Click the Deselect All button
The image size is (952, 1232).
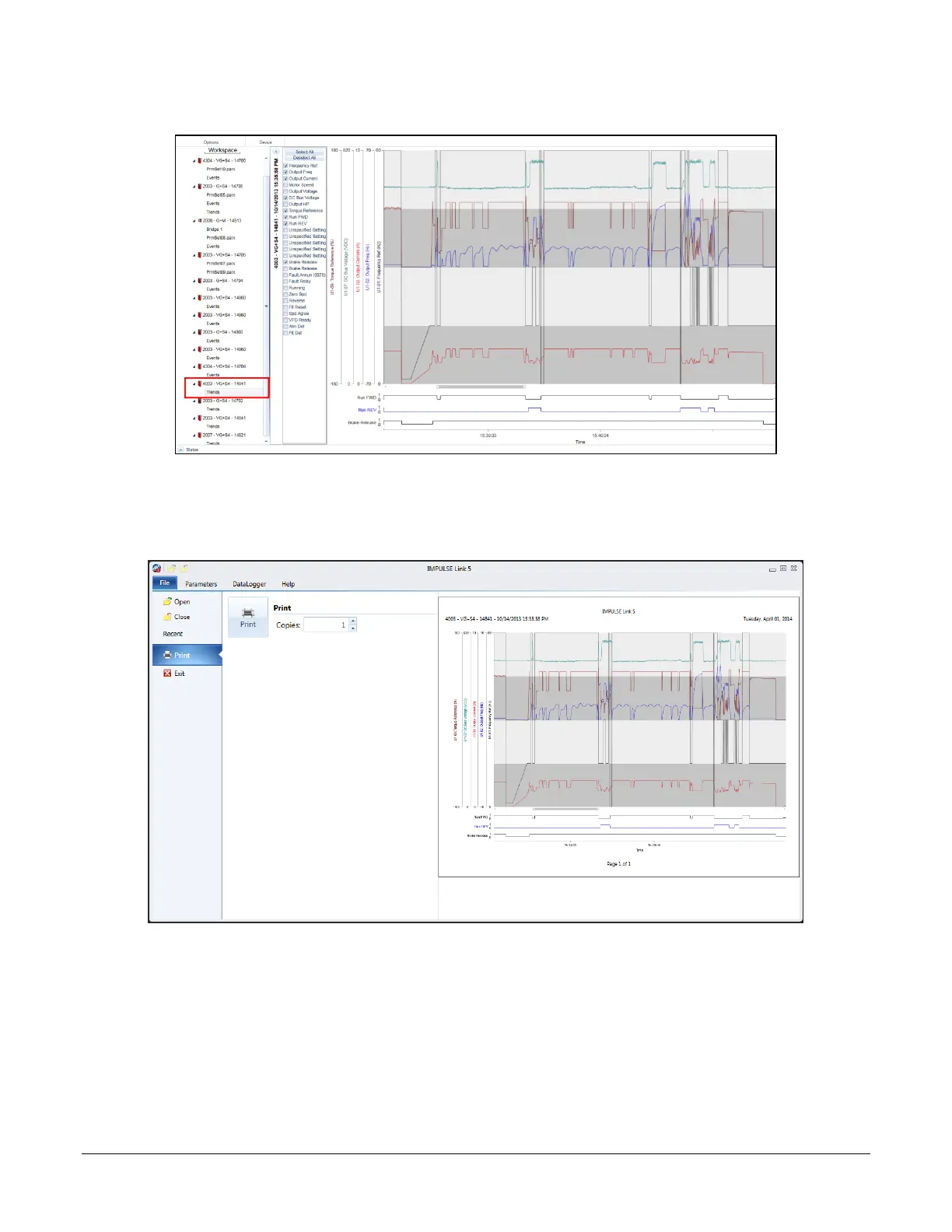click(x=304, y=158)
